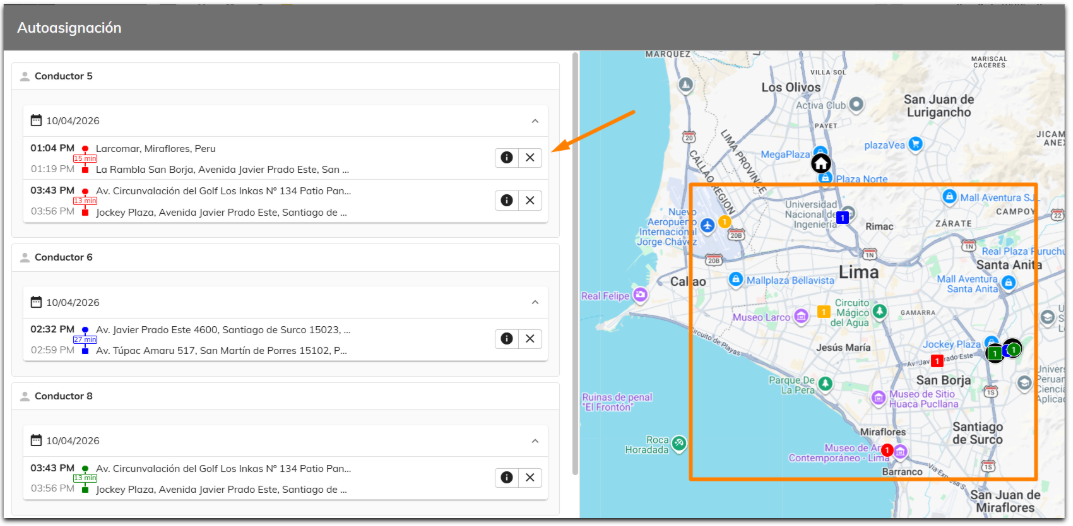Click the MegaPlaza shopping pin

pyautogui.click(x=820, y=153)
